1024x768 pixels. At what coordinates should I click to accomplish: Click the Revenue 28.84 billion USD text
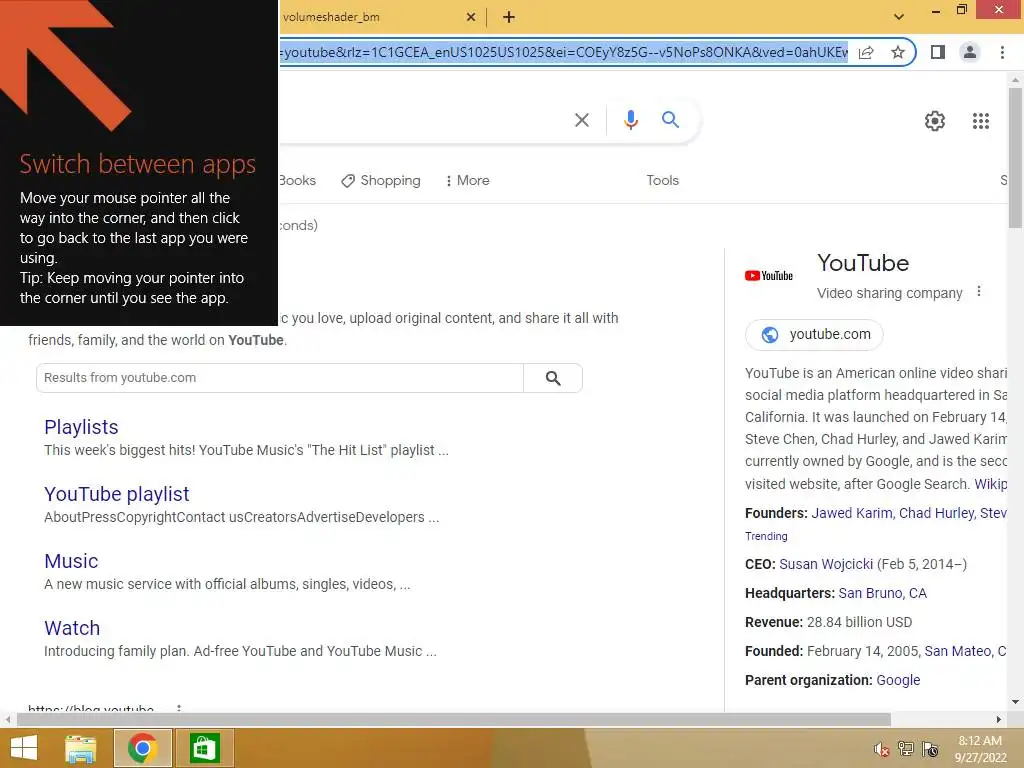[828, 622]
